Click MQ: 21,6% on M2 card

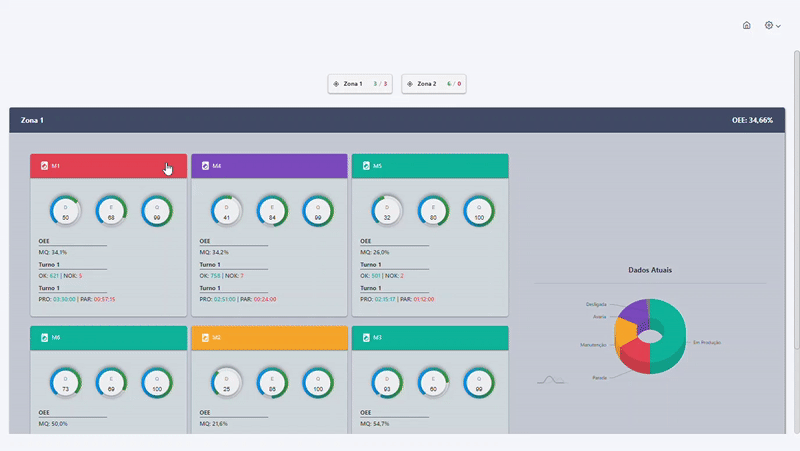(x=213, y=423)
